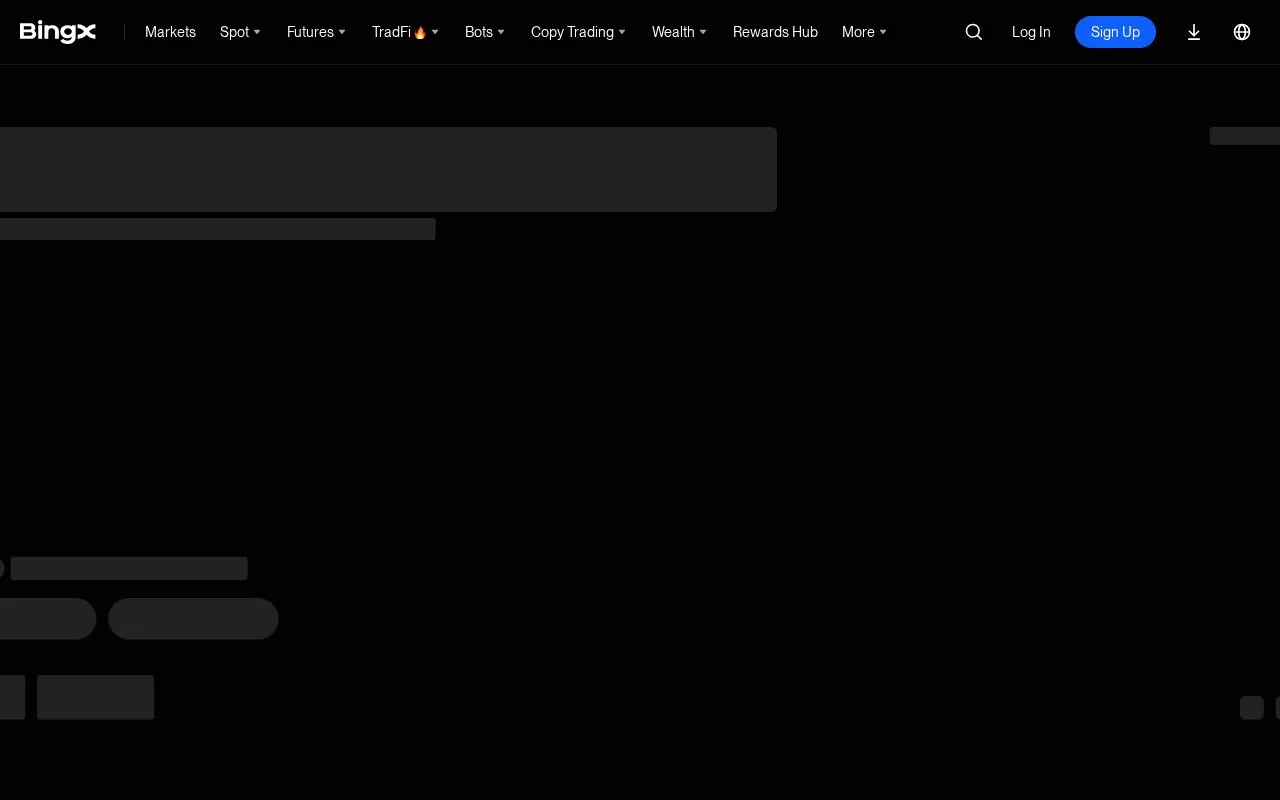Open the search magnifier icon
The height and width of the screenshot is (800, 1280).
[x=974, y=32]
